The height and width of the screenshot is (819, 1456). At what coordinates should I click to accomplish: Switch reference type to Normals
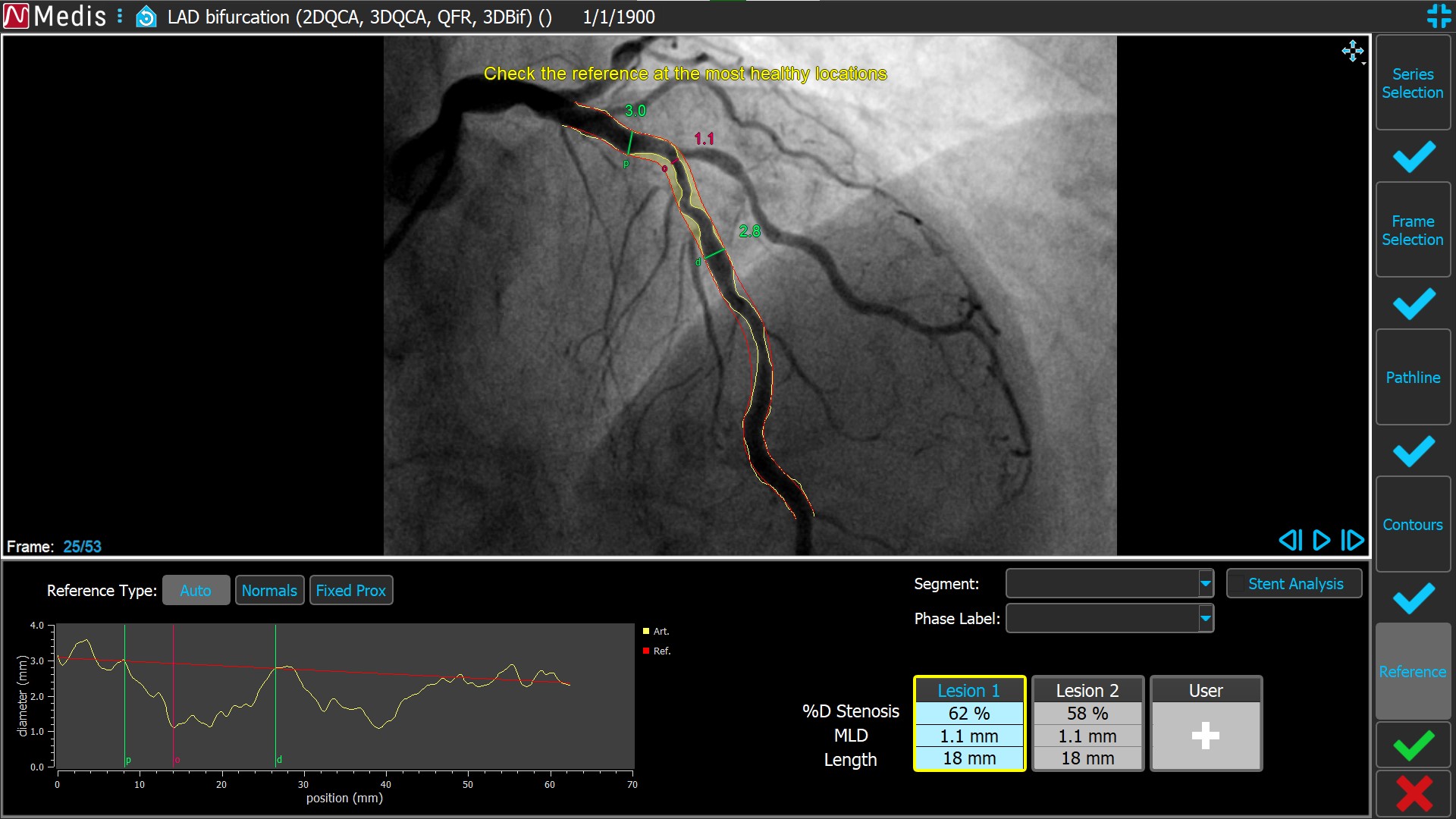click(269, 591)
